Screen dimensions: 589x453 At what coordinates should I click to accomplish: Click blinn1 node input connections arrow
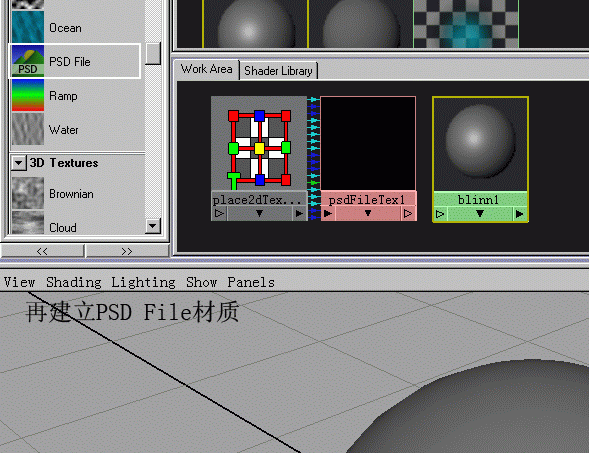click(x=440, y=214)
